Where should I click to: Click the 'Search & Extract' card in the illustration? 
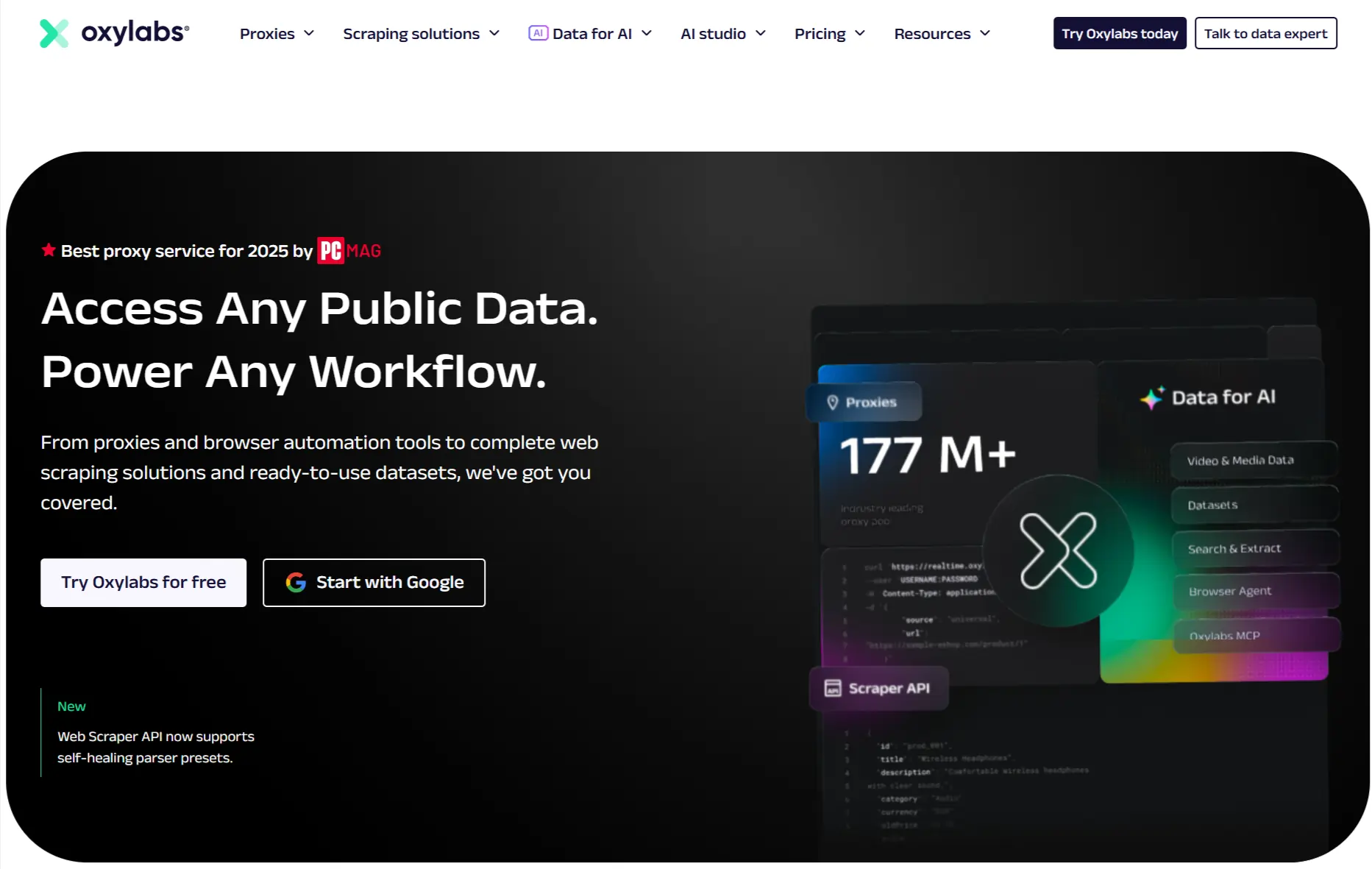pos(1254,547)
